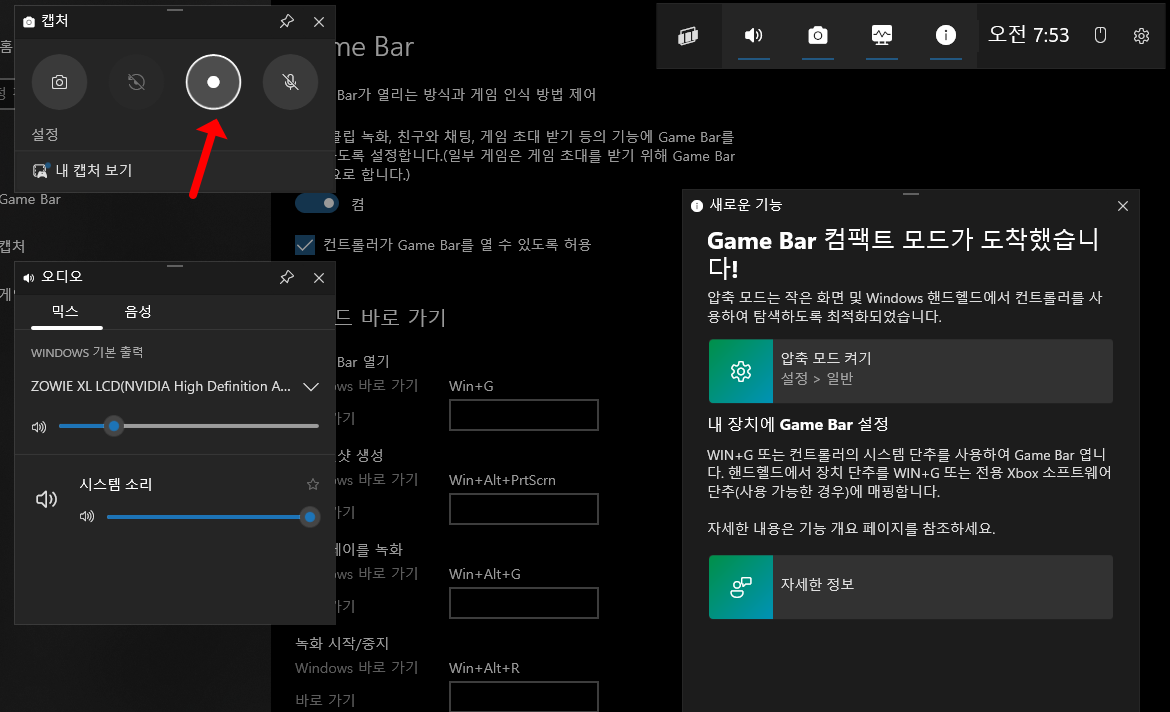Screen dimensions: 1170x712
Task: Open the Resources info widget on the Game Bar
Action: click(945, 36)
